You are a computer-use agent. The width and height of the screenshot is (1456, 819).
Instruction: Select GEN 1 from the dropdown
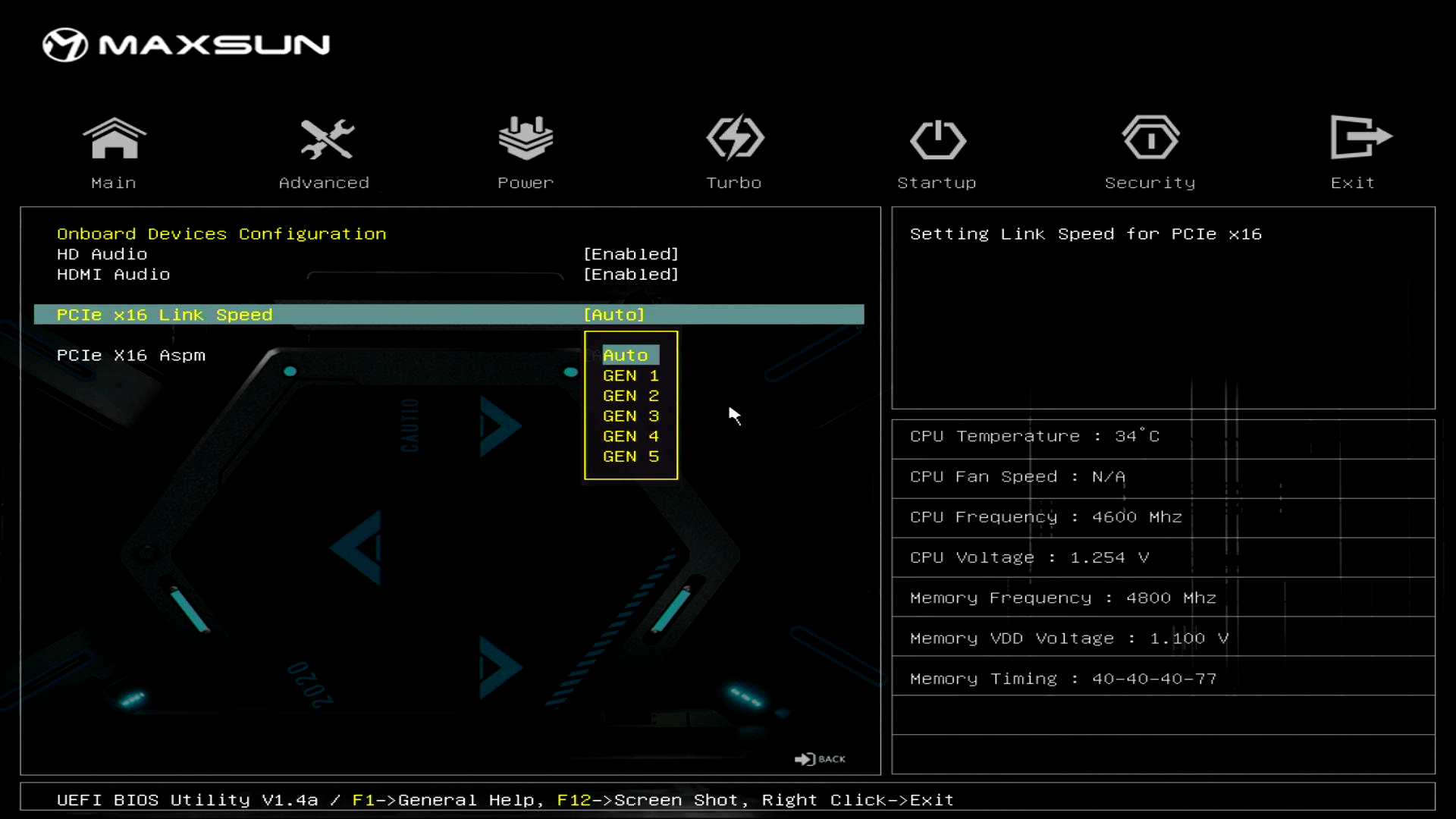(x=630, y=375)
